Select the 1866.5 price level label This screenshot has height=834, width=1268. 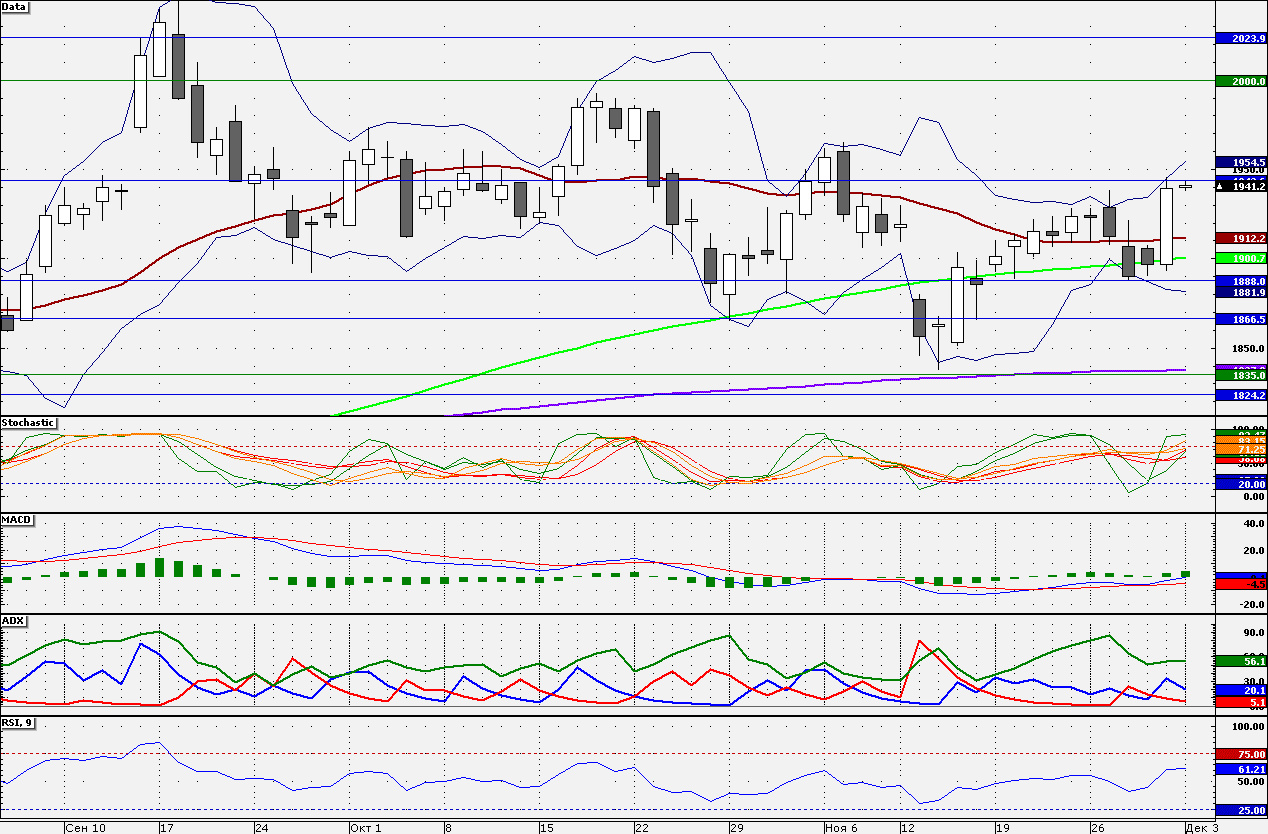1242,319
